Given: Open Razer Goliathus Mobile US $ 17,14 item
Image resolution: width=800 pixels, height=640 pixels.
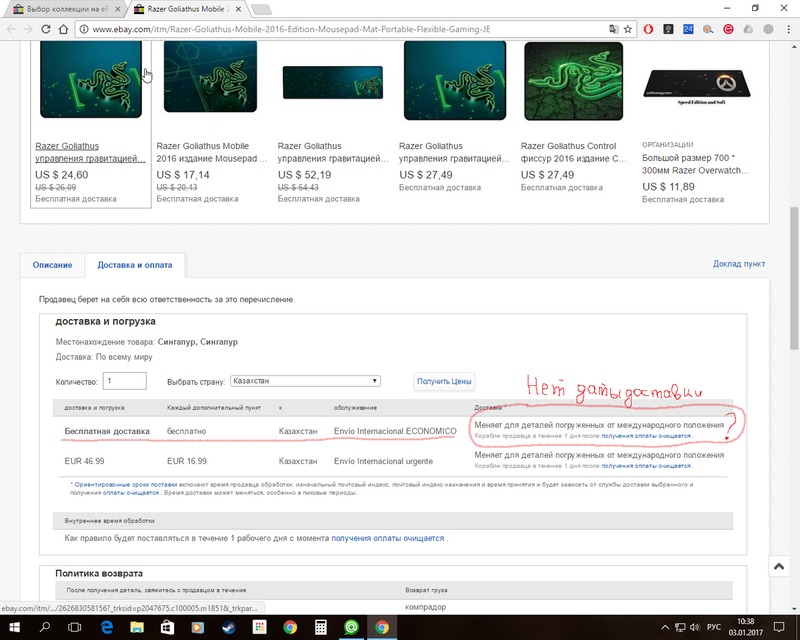Looking at the screenshot, I should pyautogui.click(x=212, y=152).
